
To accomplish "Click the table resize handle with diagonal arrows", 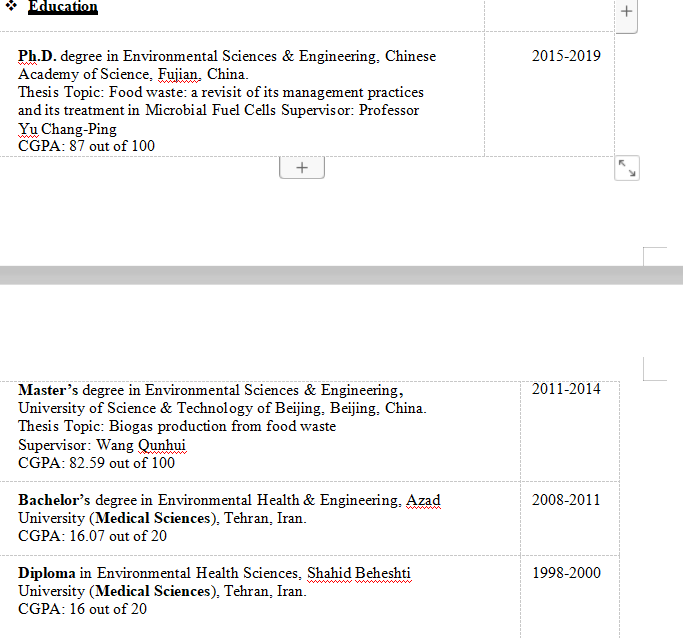I will pyautogui.click(x=626, y=168).
